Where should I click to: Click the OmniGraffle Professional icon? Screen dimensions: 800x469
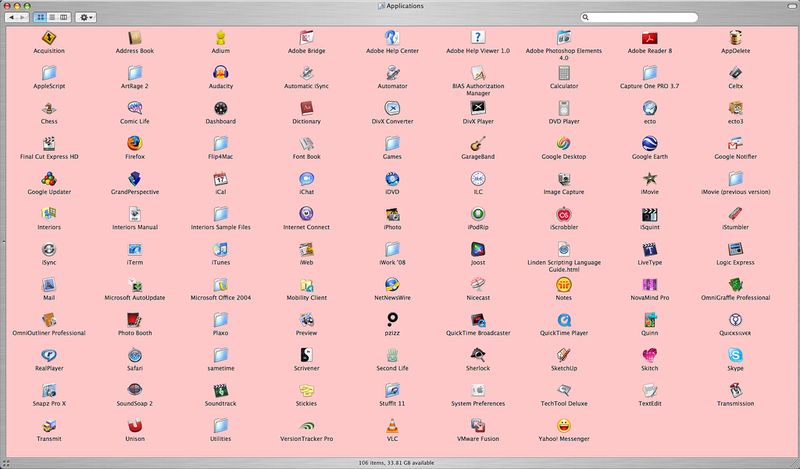(x=735, y=284)
